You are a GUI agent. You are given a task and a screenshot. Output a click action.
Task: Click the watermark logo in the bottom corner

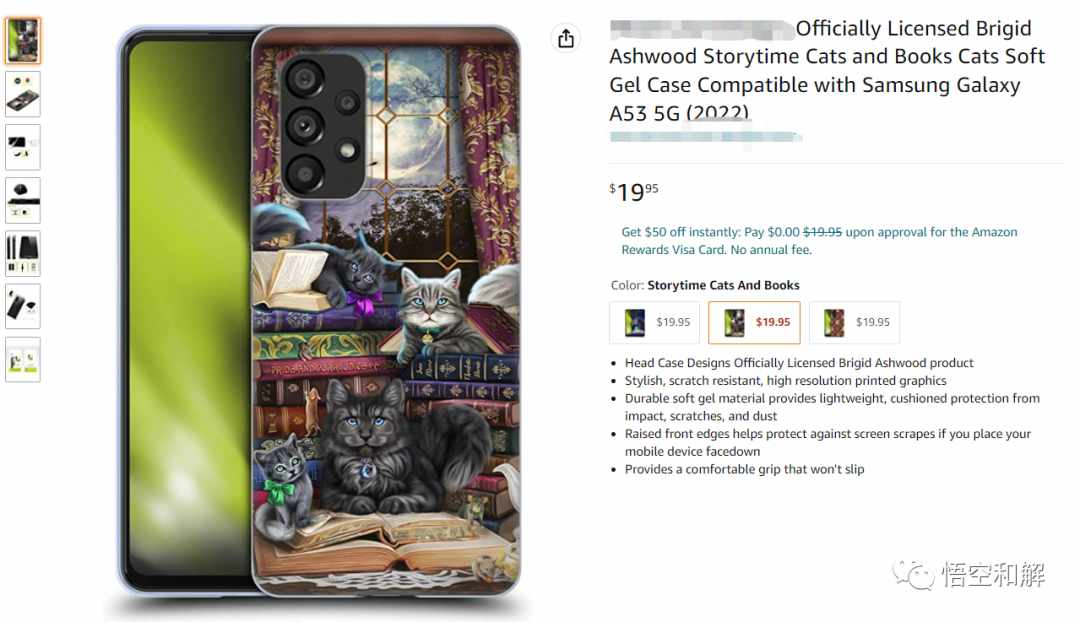point(969,574)
